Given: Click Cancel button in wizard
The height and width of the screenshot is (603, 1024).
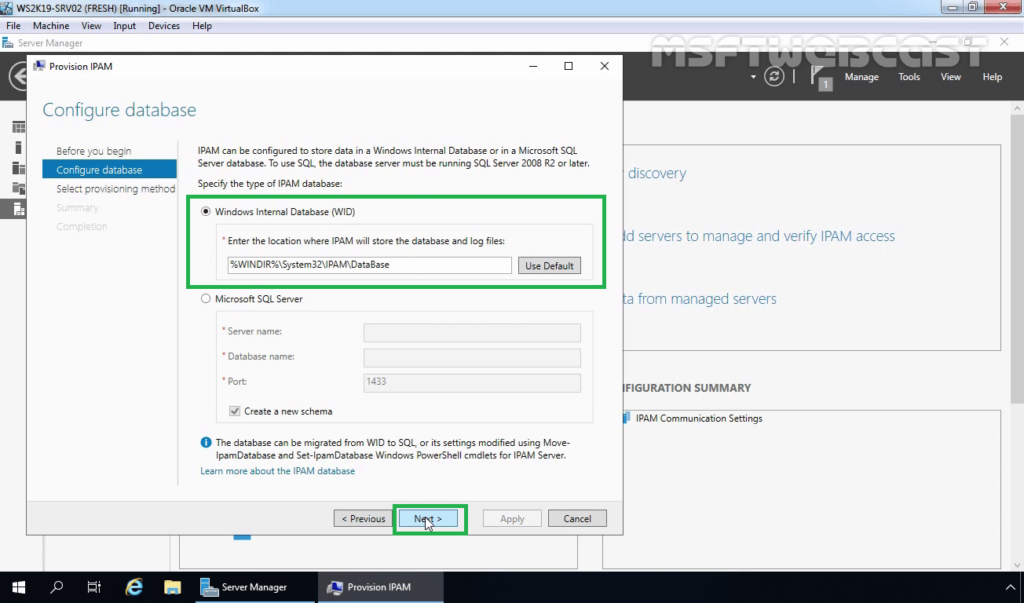Looking at the screenshot, I should 577,519.
